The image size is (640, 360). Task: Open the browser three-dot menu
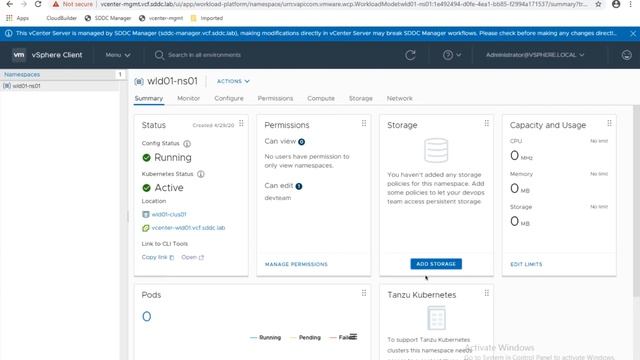[x=631, y=4]
